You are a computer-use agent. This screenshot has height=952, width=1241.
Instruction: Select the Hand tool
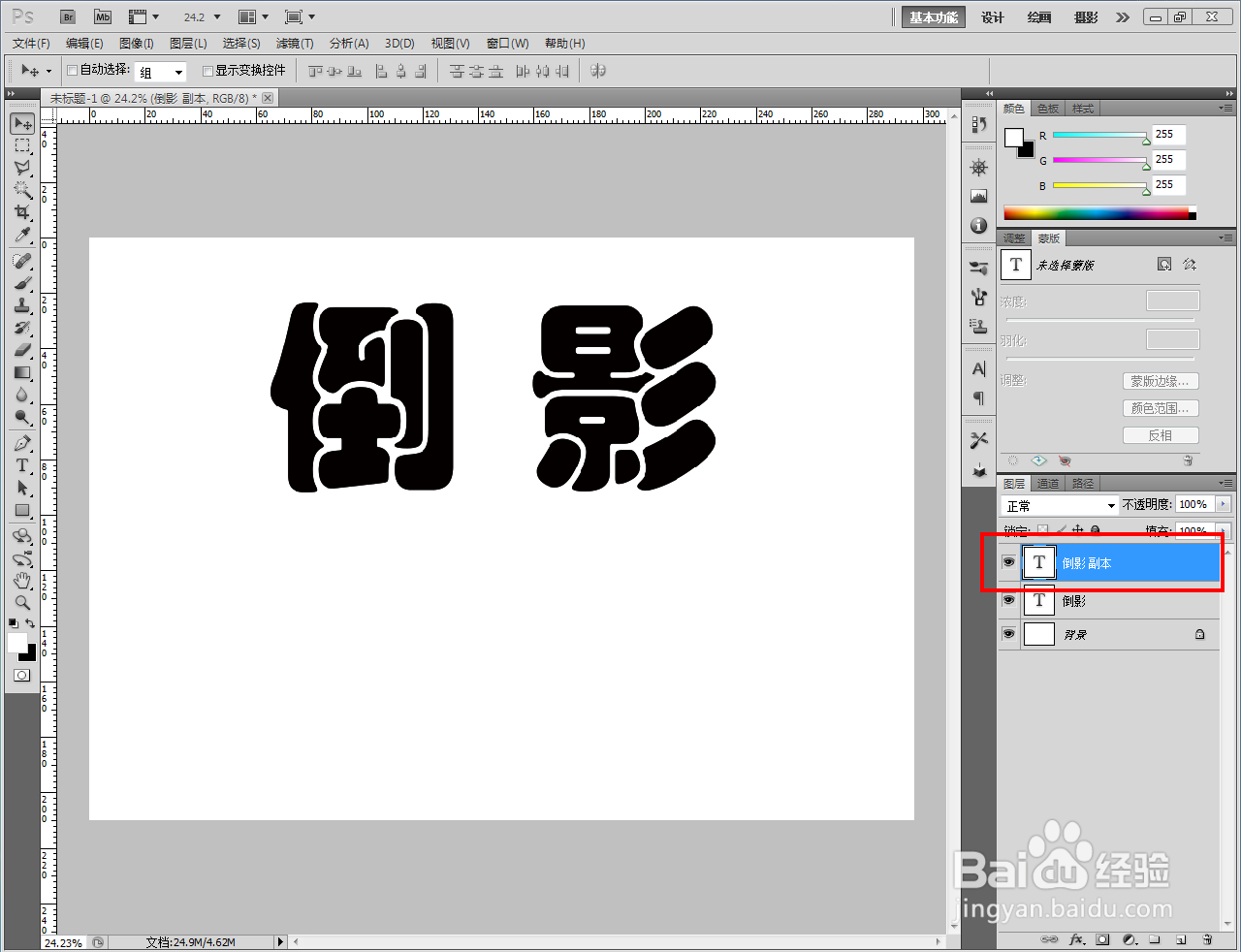pyautogui.click(x=21, y=582)
